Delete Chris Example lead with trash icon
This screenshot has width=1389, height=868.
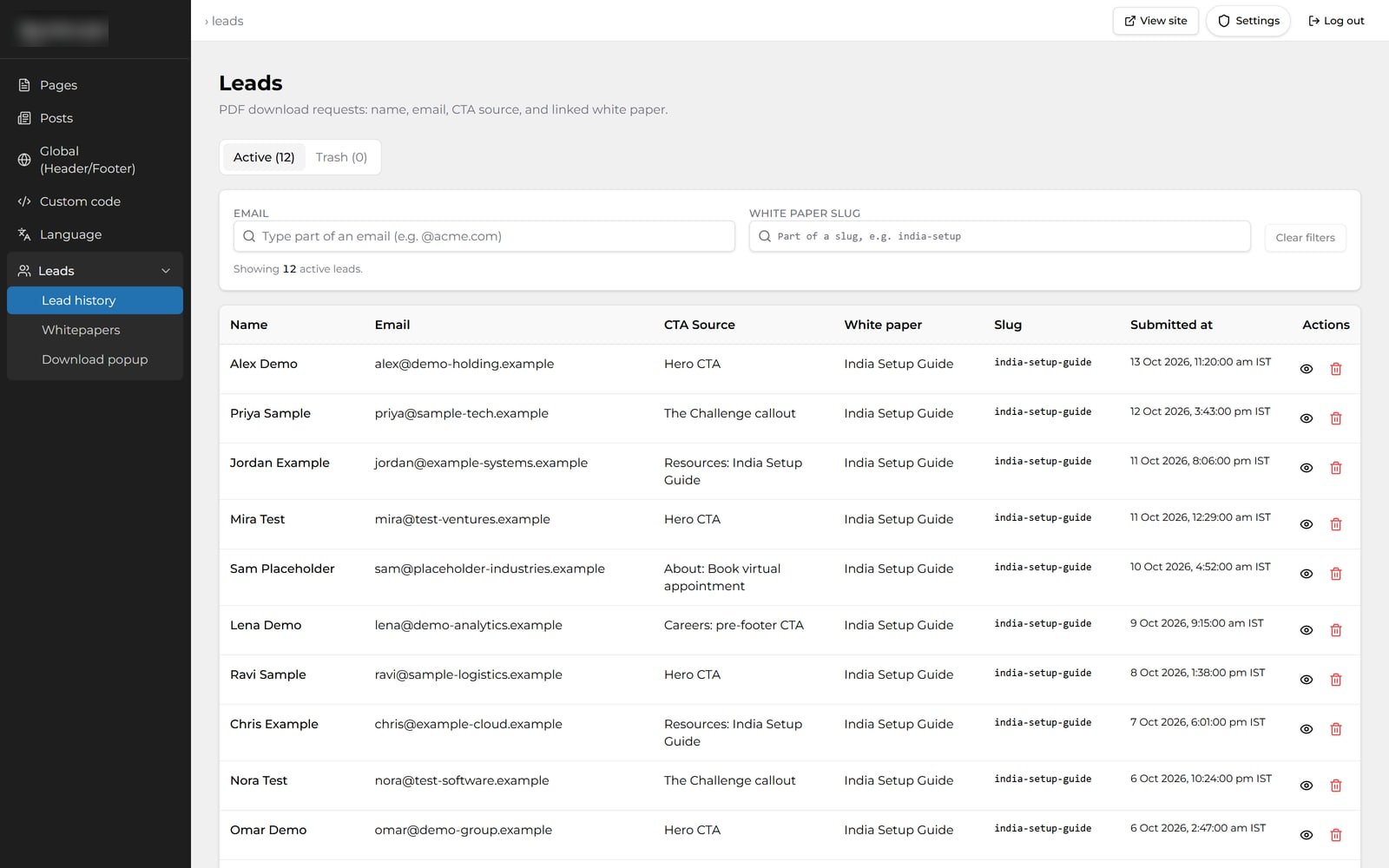[1336, 729]
